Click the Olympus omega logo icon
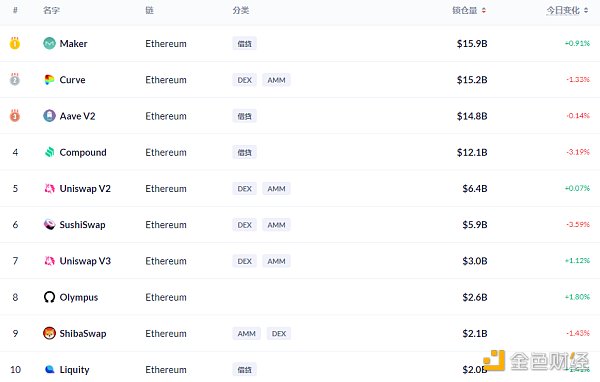600x382 pixels. [x=49, y=297]
